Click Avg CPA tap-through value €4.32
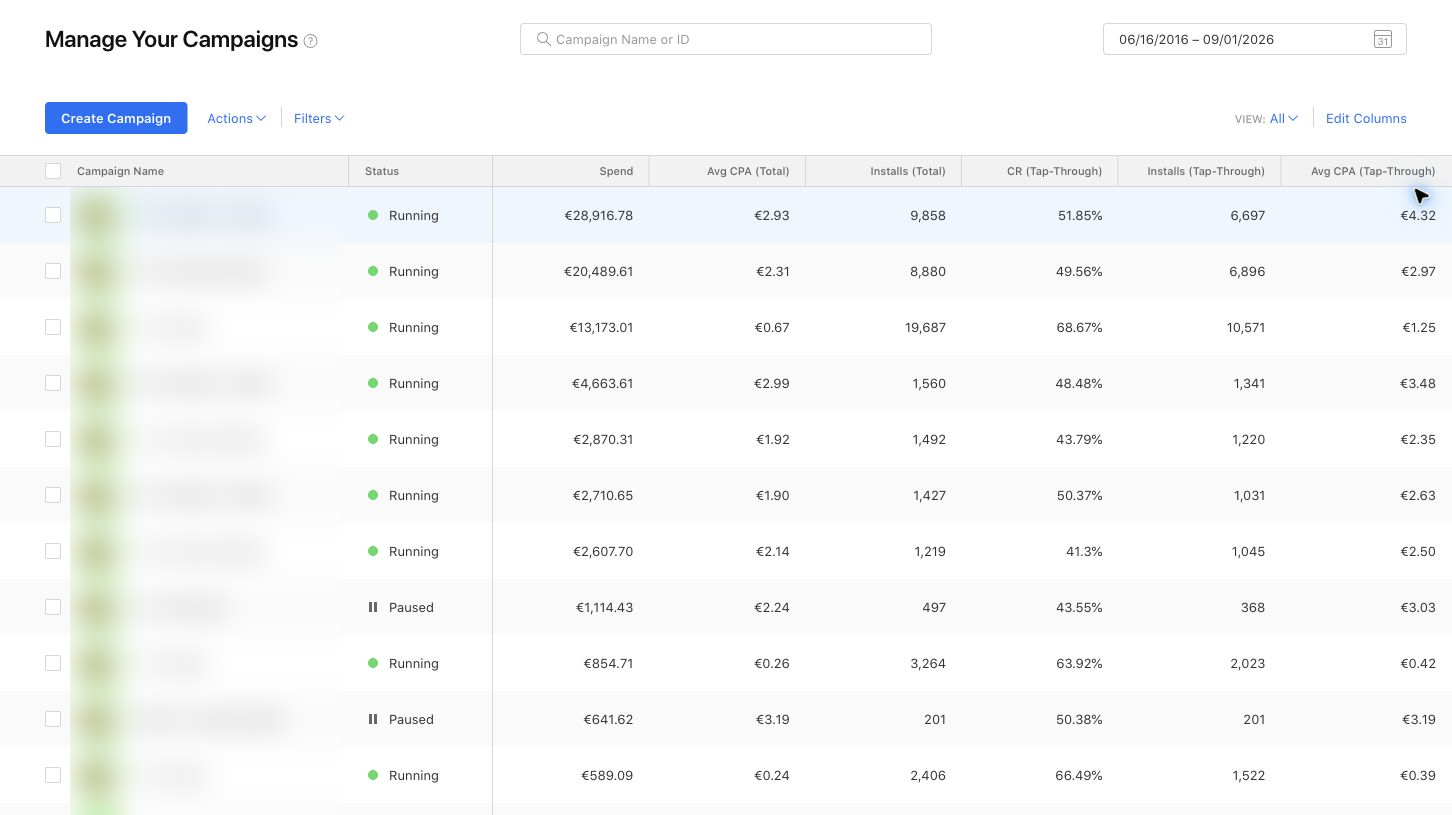1452x815 pixels. click(x=1418, y=215)
